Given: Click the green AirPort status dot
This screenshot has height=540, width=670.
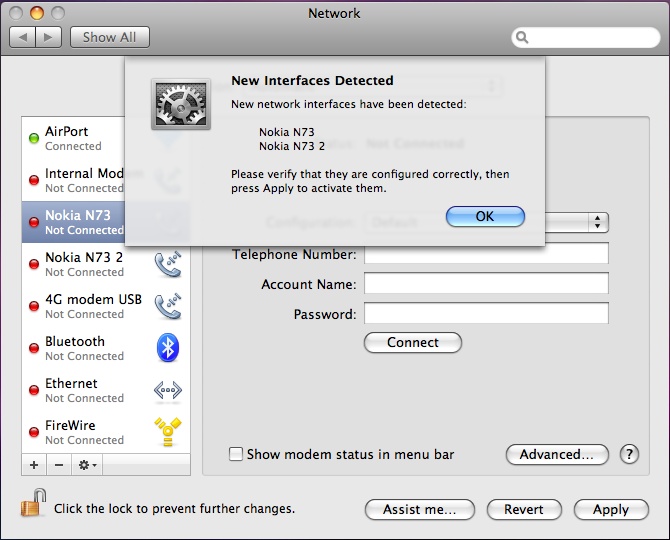Looking at the screenshot, I should point(34,138).
